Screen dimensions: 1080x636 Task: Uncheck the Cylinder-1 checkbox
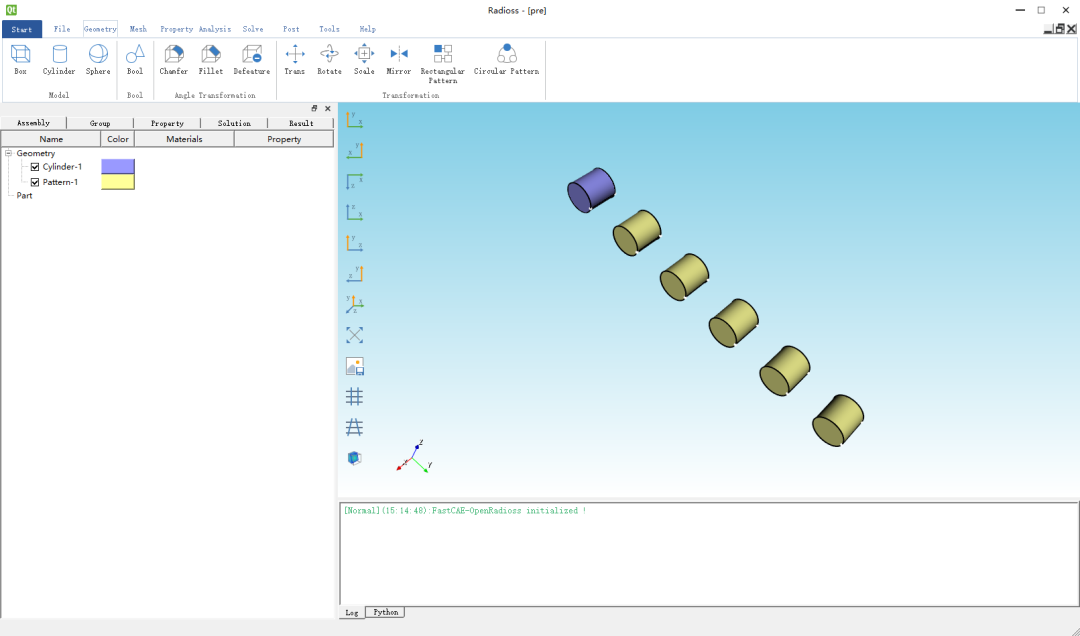tap(35, 167)
